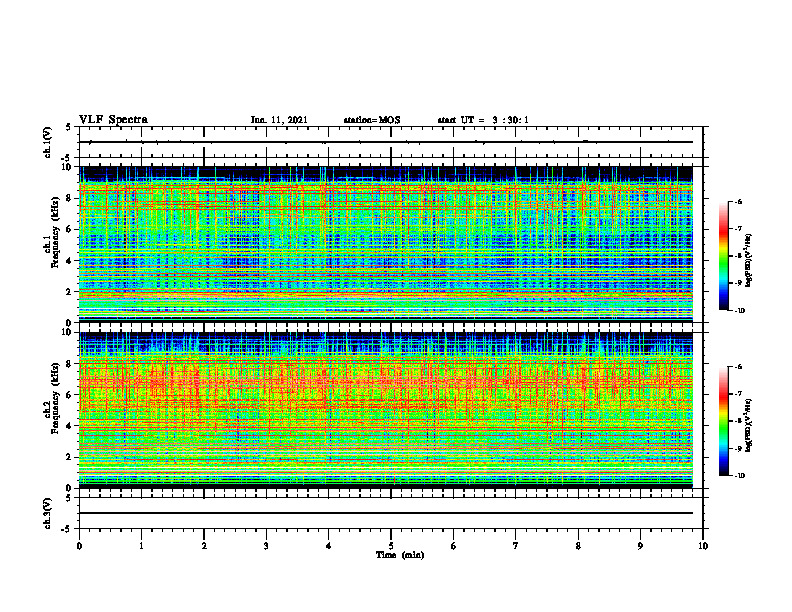
Task: Click the '10' tick on the time axis
Action: [703, 546]
